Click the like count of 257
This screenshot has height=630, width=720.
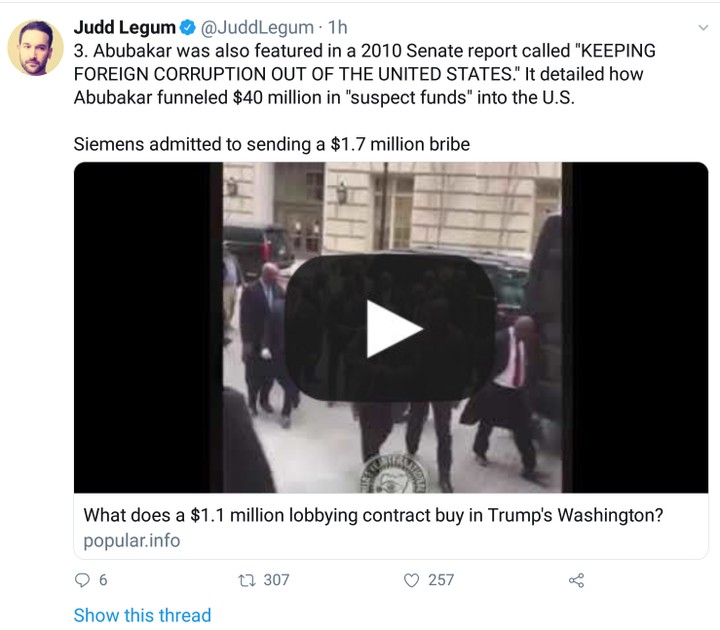click(441, 580)
